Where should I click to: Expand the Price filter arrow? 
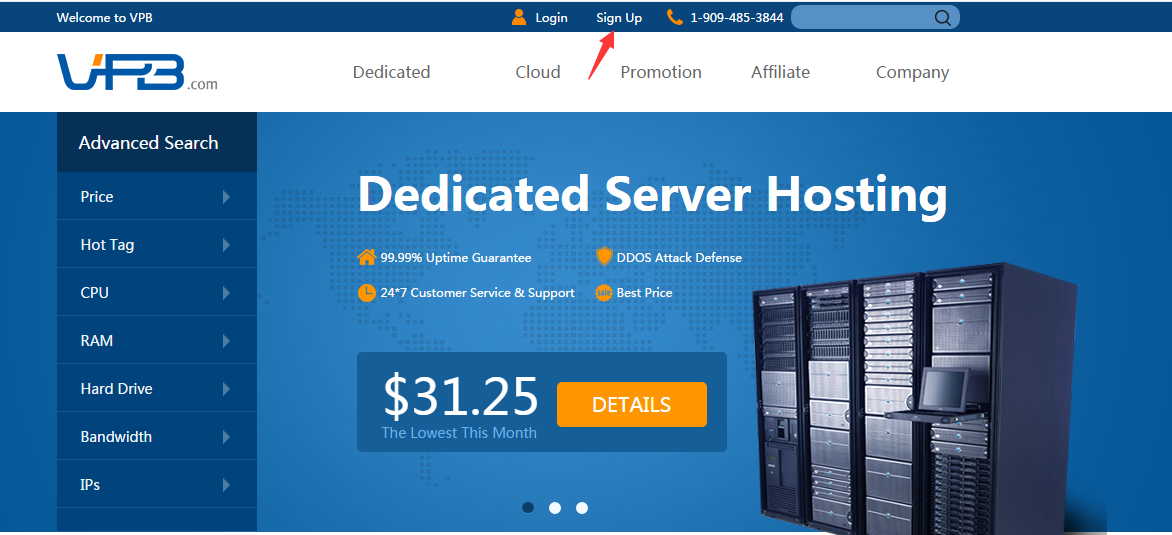(x=226, y=197)
